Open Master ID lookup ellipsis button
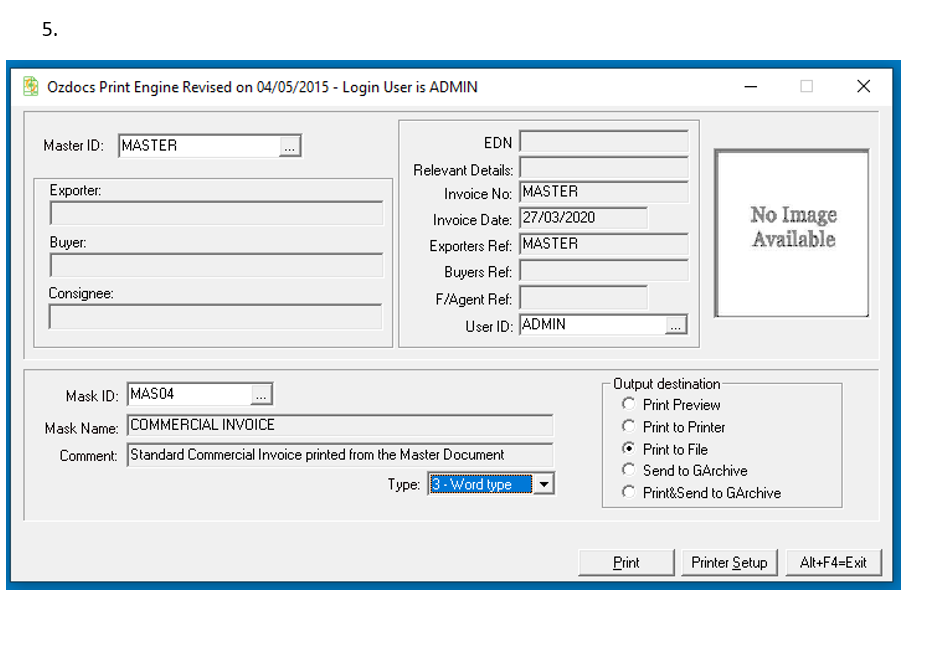The width and height of the screenshot is (952, 652). (290, 146)
